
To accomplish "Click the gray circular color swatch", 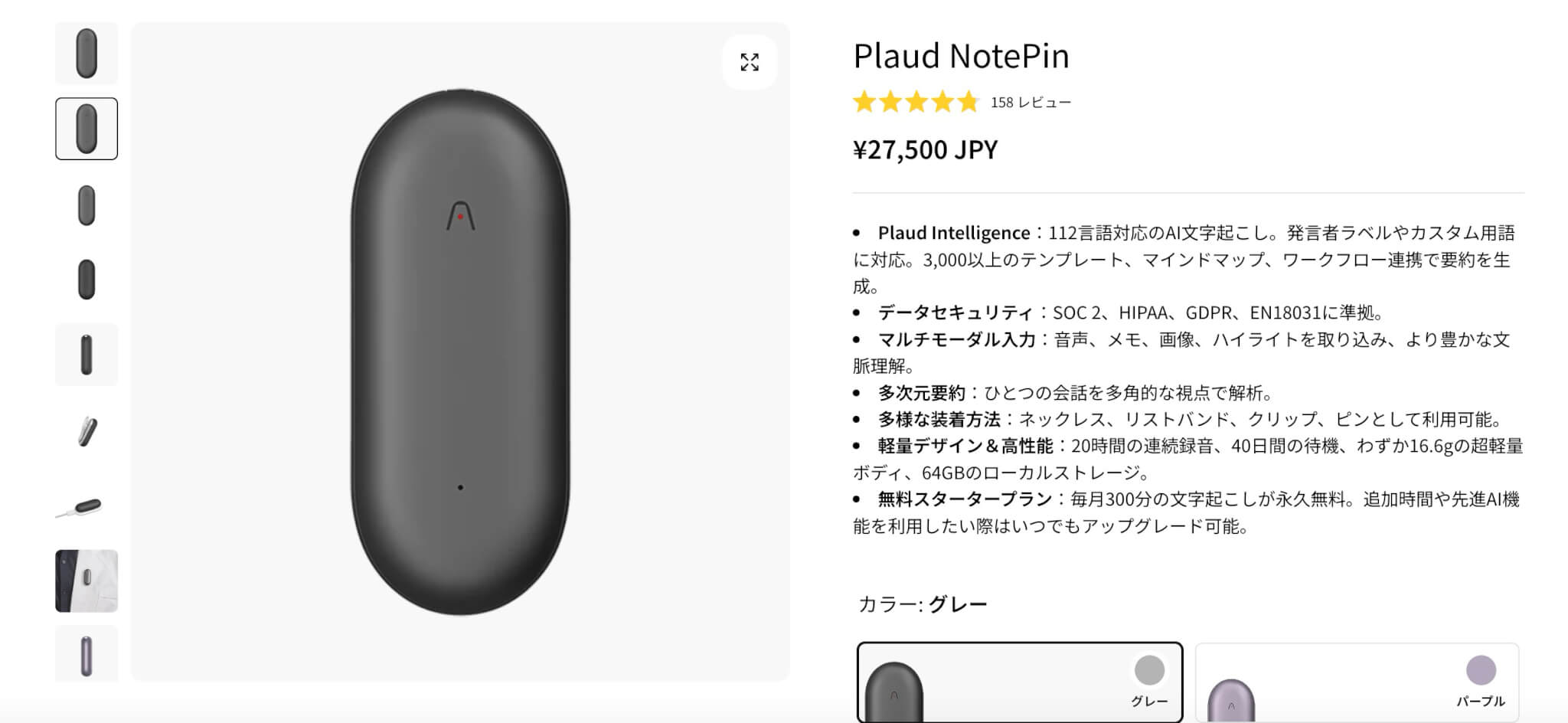I will click(x=1149, y=670).
